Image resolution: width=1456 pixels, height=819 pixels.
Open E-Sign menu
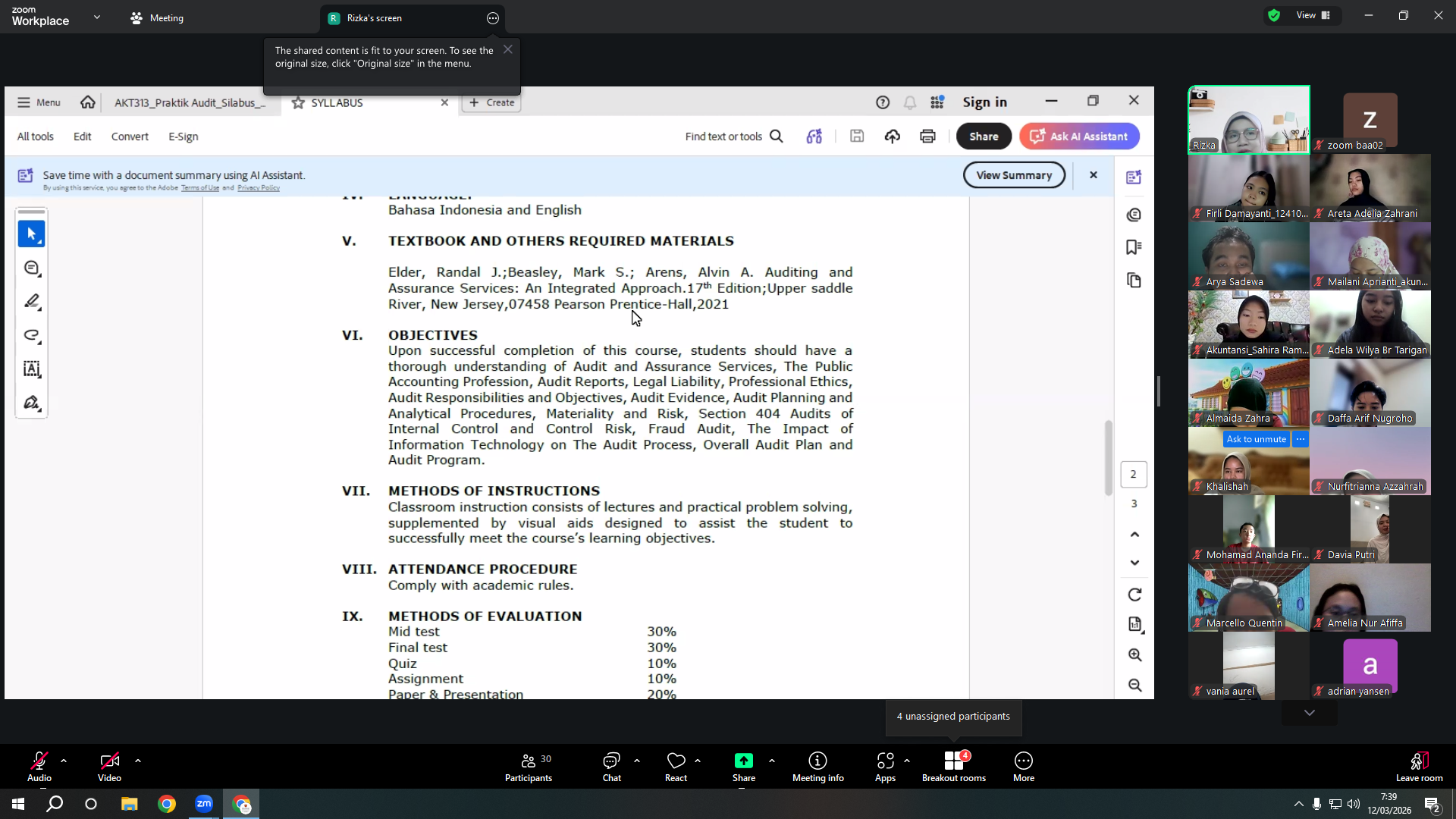click(183, 136)
